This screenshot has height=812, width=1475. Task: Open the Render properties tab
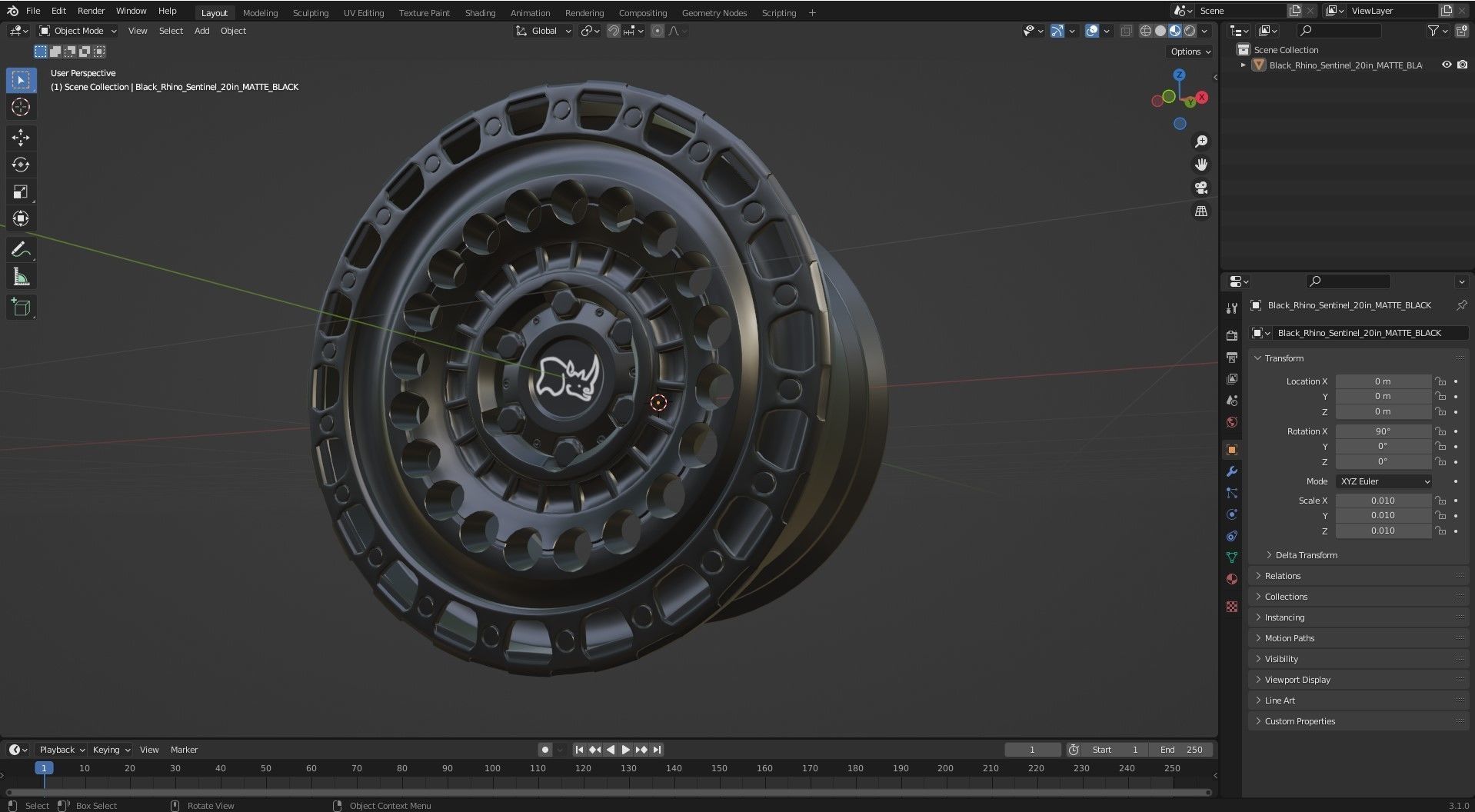point(1232,336)
